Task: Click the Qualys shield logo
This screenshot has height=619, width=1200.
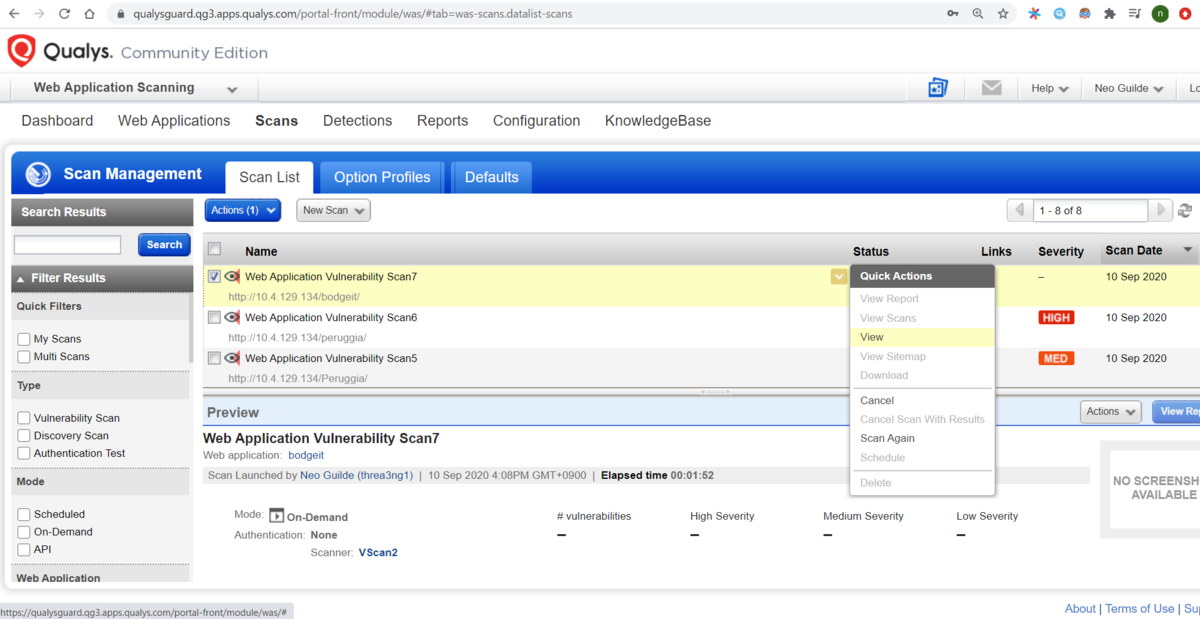Action: coord(22,51)
